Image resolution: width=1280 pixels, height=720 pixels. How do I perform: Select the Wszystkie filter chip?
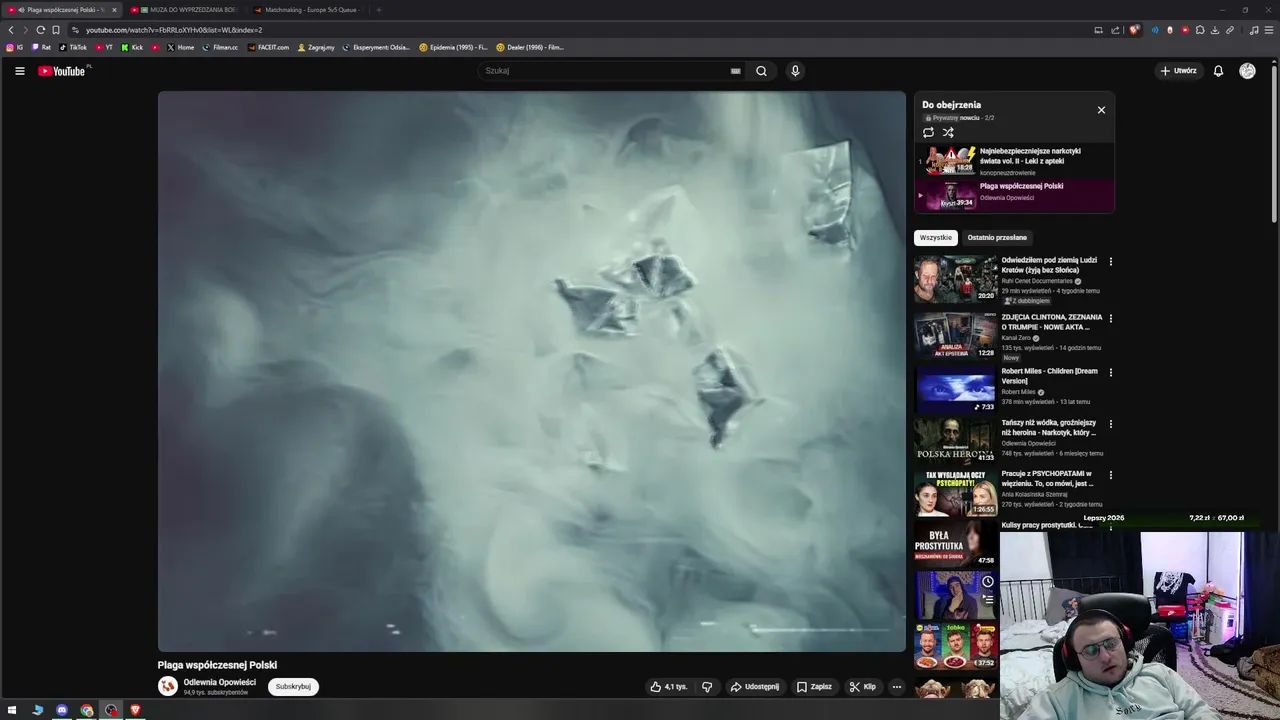pyautogui.click(x=935, y=238)
